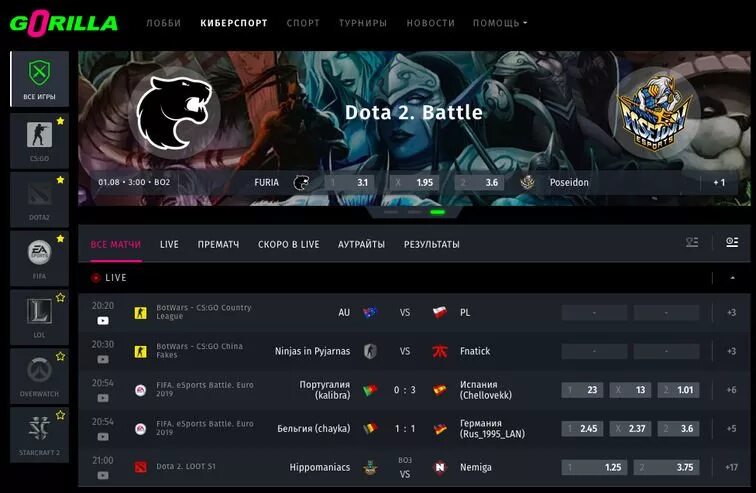Open the StarCraft 2 category icon
The image size is (756, 493).
[x=40, y=429]
